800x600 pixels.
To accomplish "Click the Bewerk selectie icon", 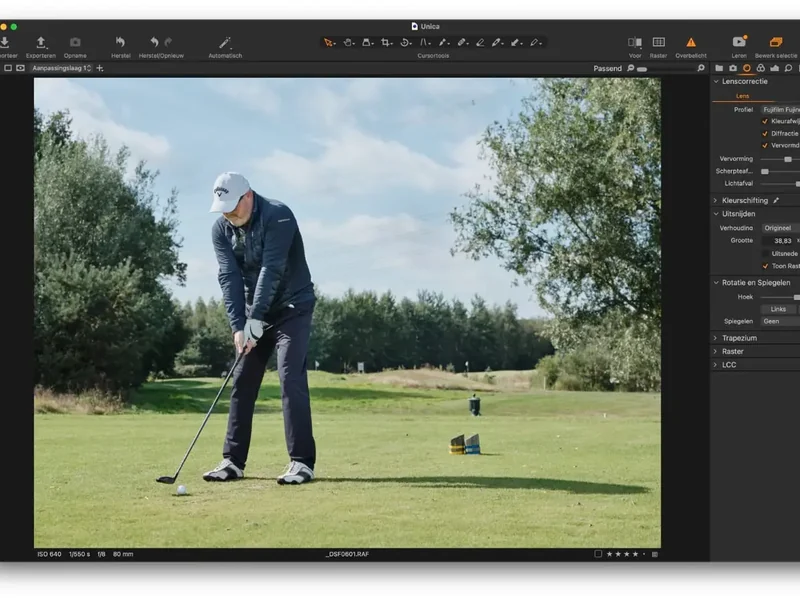I will point(776,42).
